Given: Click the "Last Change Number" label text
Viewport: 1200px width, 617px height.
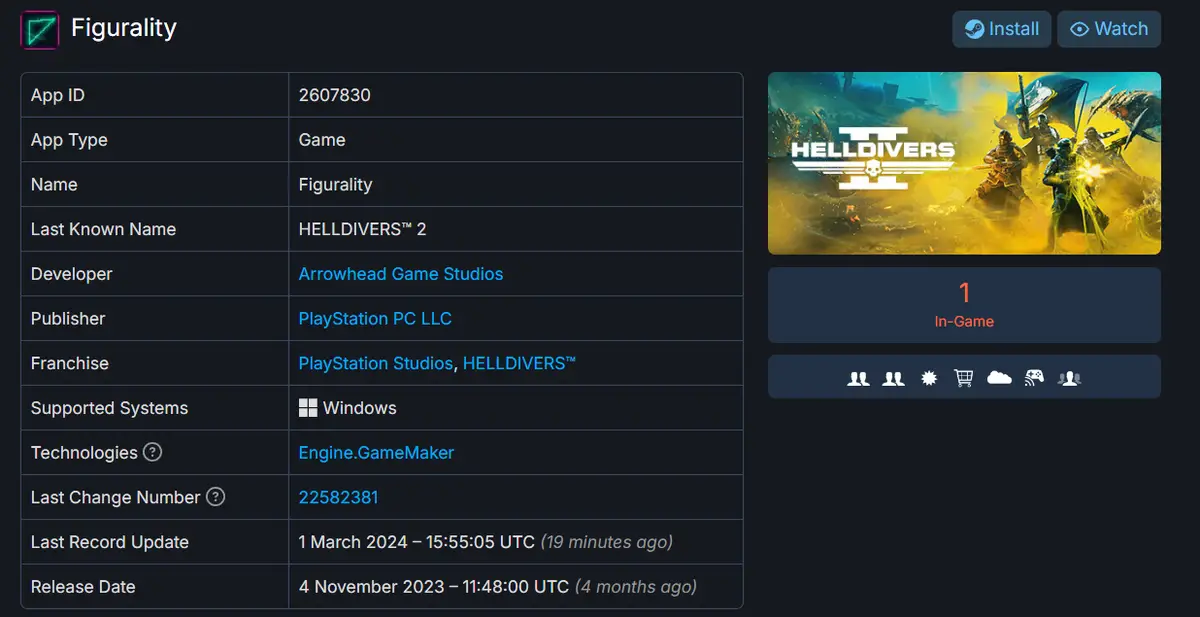Looking at the screenshot, I should 116,497.
